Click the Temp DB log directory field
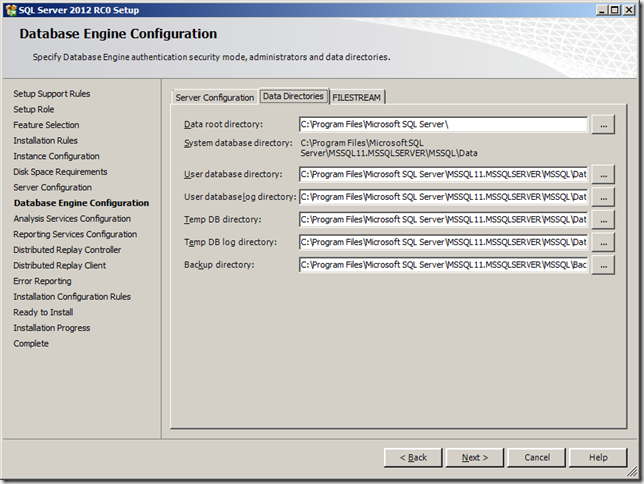Viewport: 644px width, 484px height. 443,242
